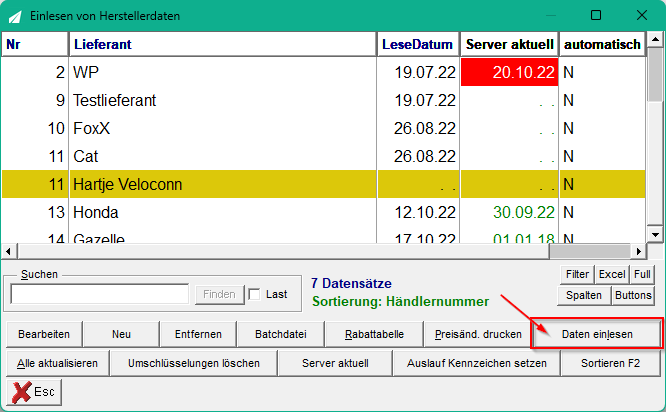Create a new entry with Neu
The width and height of the screenshot is (666, 412).
click(x=121, y=334)
